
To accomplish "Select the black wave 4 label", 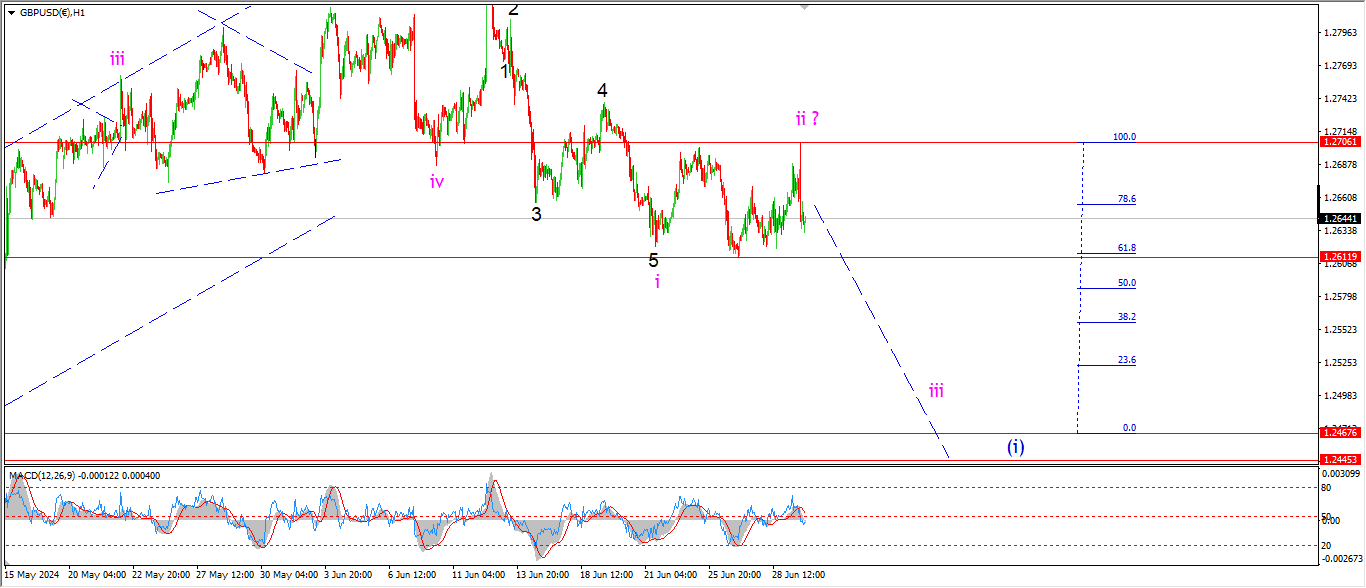I will tap(602, 91).
